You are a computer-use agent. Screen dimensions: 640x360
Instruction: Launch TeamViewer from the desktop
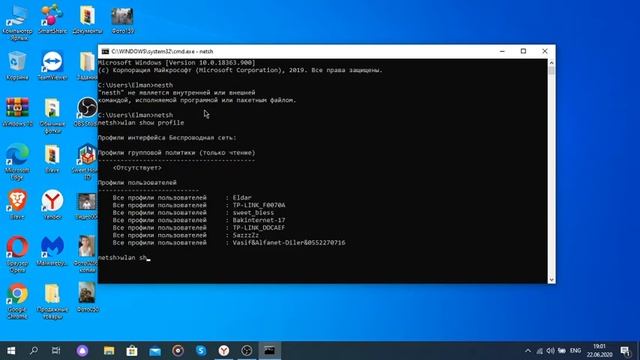point(52,65)
